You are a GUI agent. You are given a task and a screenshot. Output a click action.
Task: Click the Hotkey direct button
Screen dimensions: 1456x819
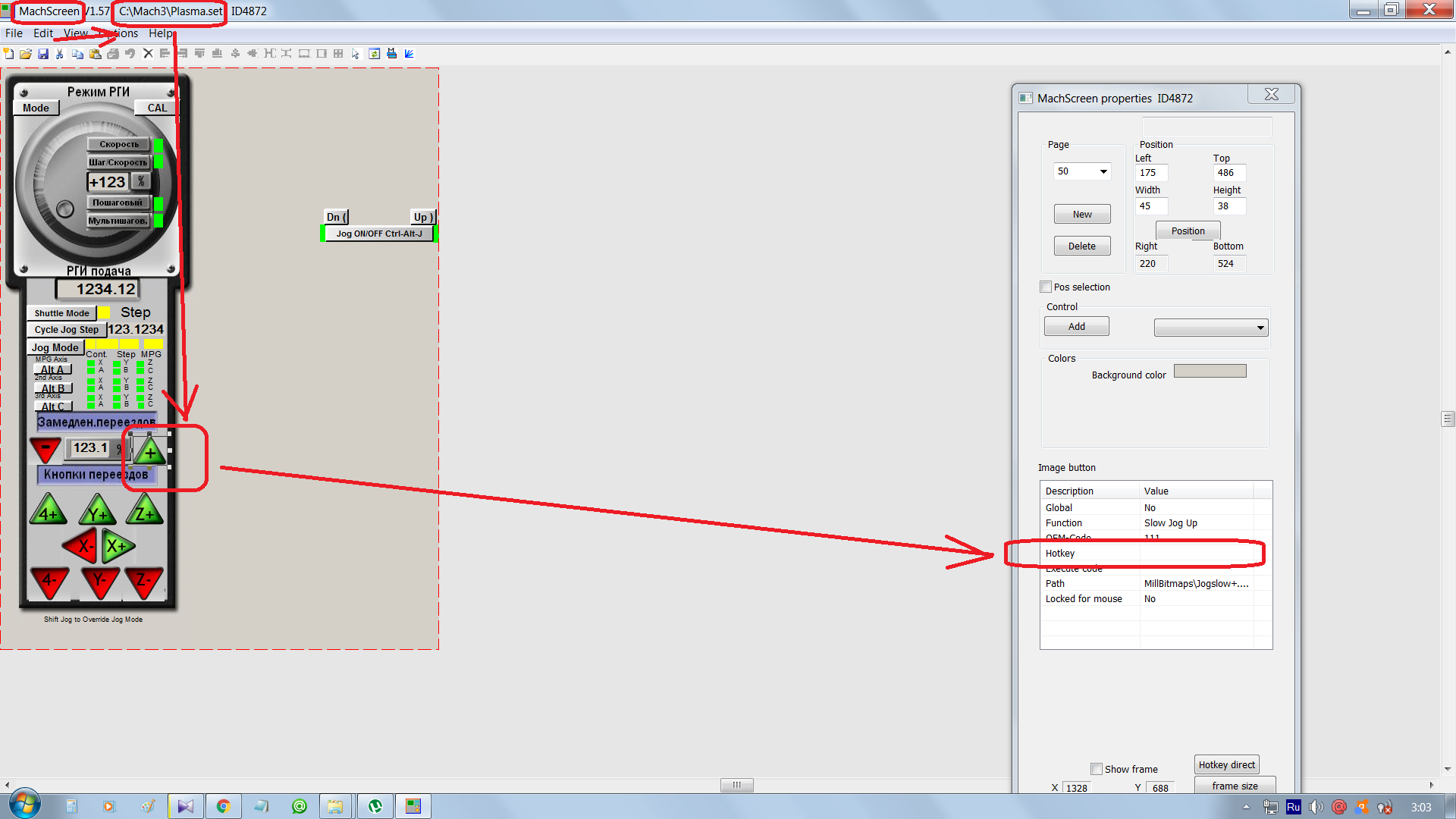coord(1226,764)
